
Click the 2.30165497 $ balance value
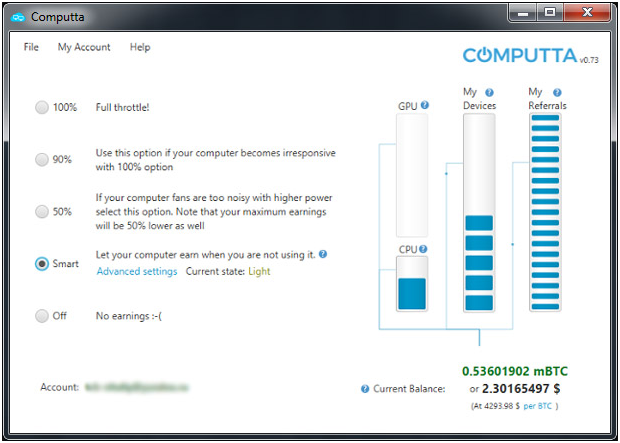point(521,389)
